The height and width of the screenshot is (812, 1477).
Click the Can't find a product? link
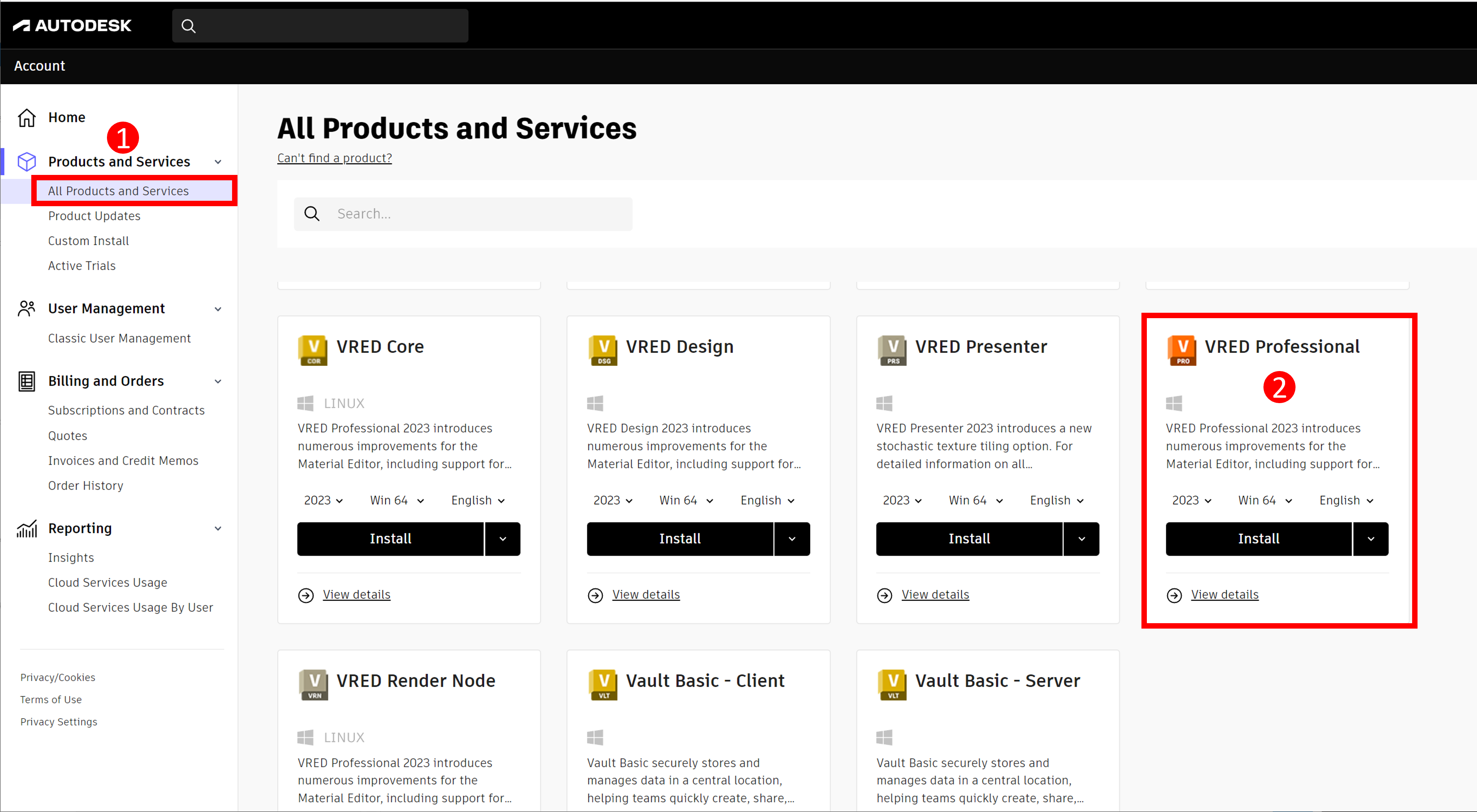pyautogui.click(x=334, y=158)
